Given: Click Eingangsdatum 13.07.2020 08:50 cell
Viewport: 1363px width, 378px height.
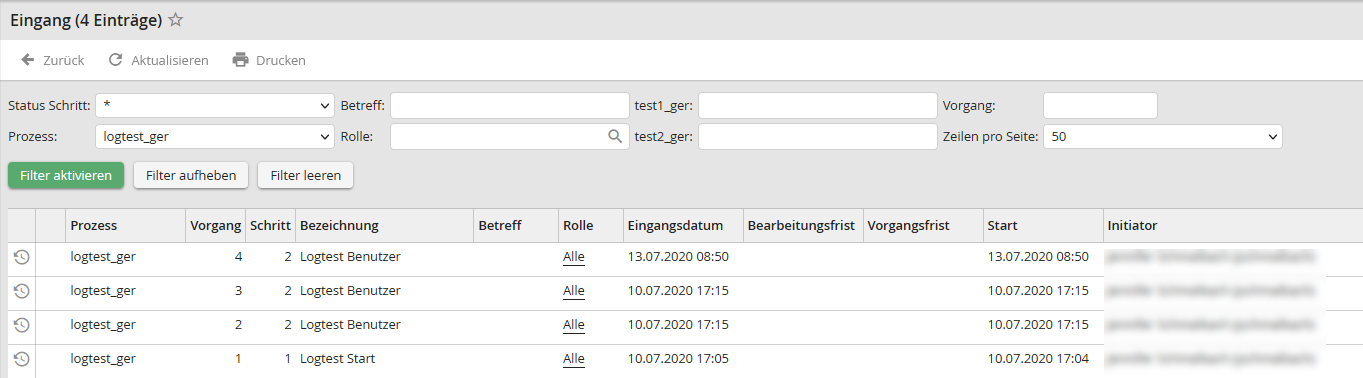Looking at the screenshot, I should point(678,256).
